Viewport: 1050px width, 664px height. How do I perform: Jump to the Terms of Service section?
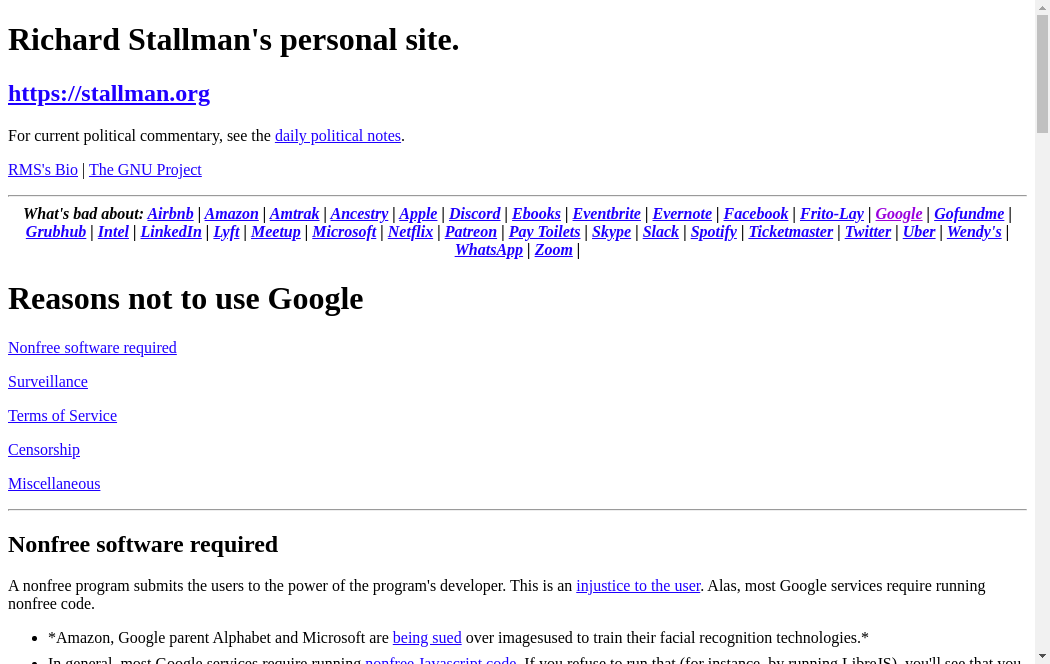[x=62, y=416]
